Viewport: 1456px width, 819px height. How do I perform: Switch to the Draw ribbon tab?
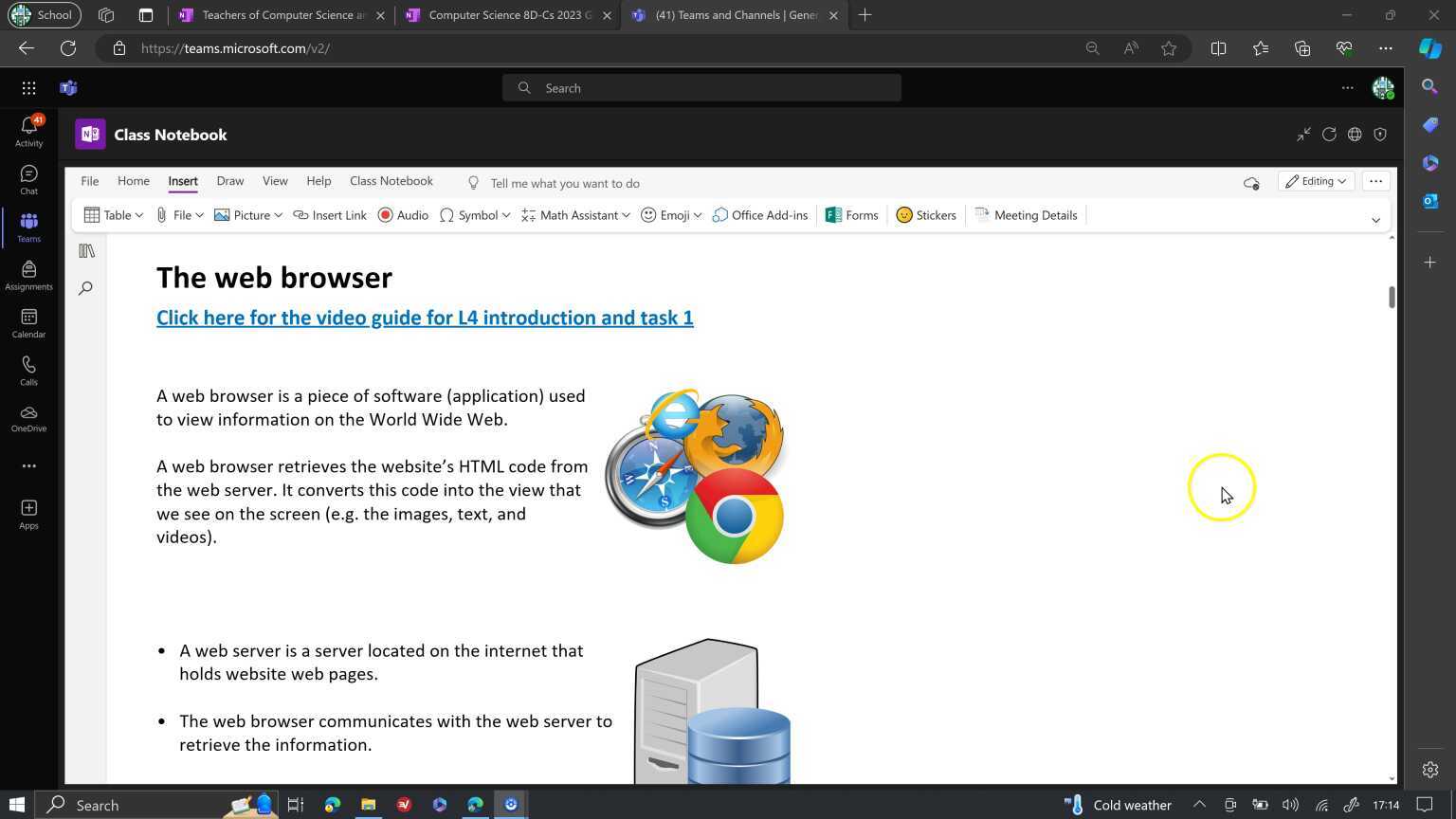coord(229,181)
